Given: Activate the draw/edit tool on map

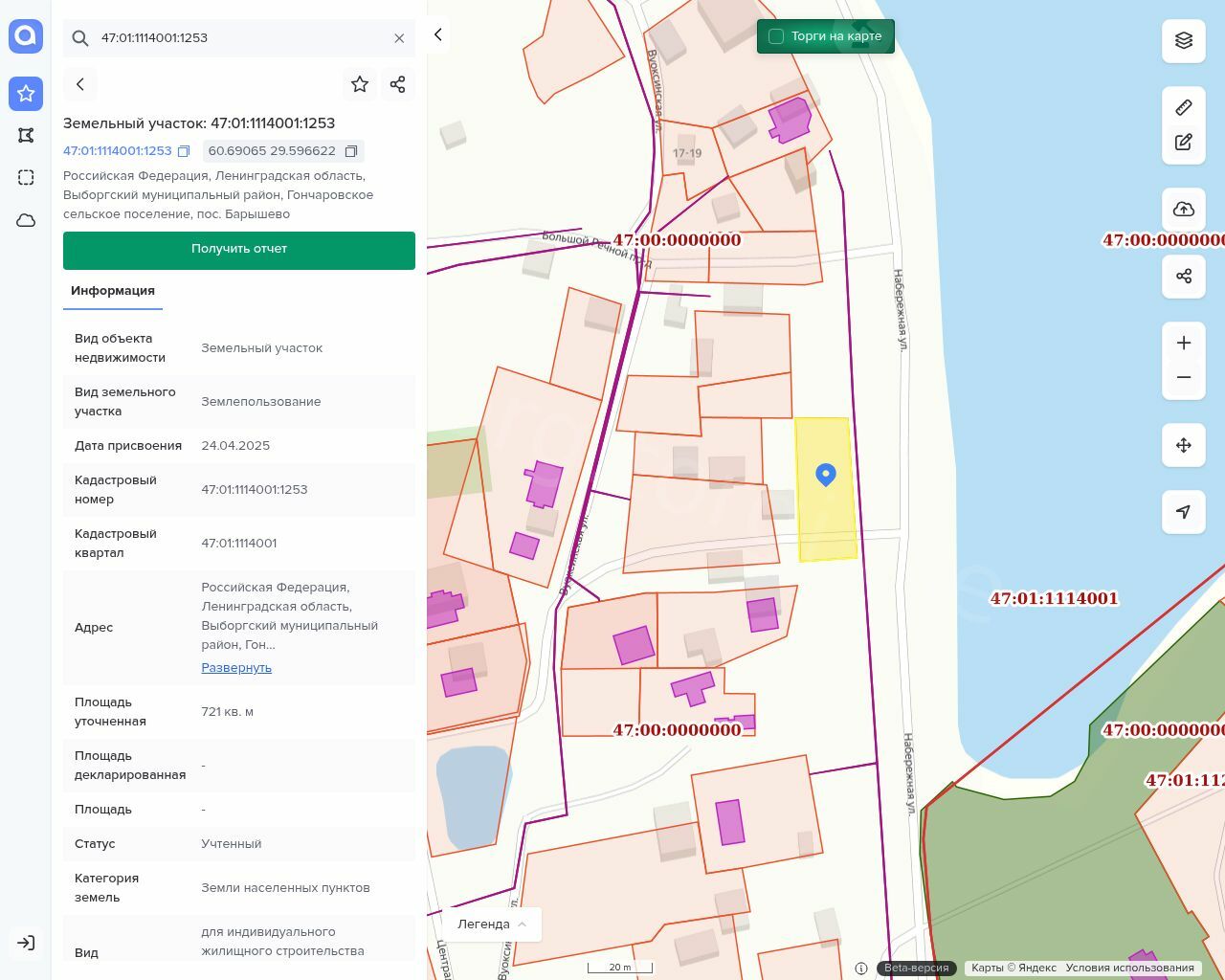Looking at the screenshot, I should [x=1183, y=143].
